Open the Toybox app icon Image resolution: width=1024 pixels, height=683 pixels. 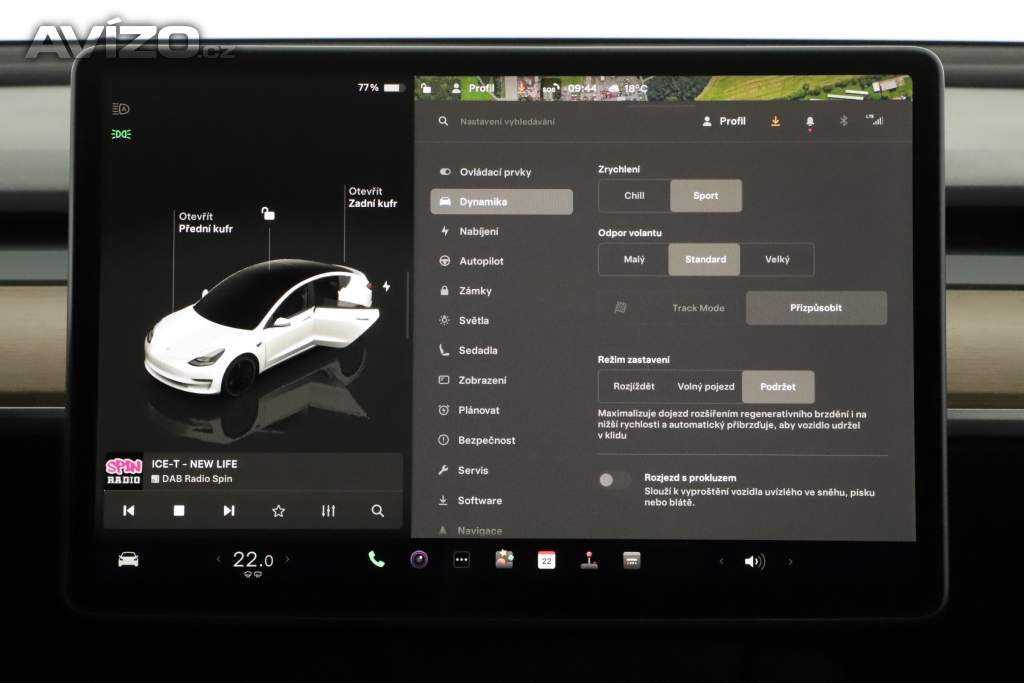[504, 560]
